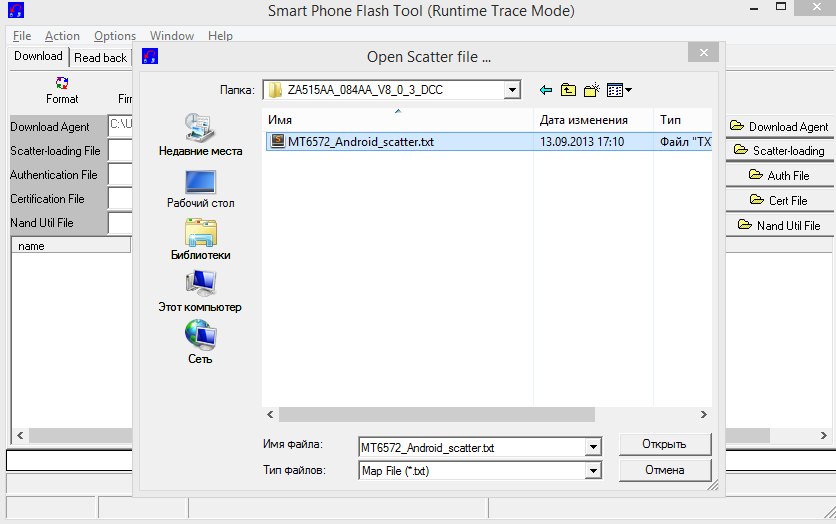Click the Flash Tool icon in the dialog title
Screen dimensions: 836x524
150,57
